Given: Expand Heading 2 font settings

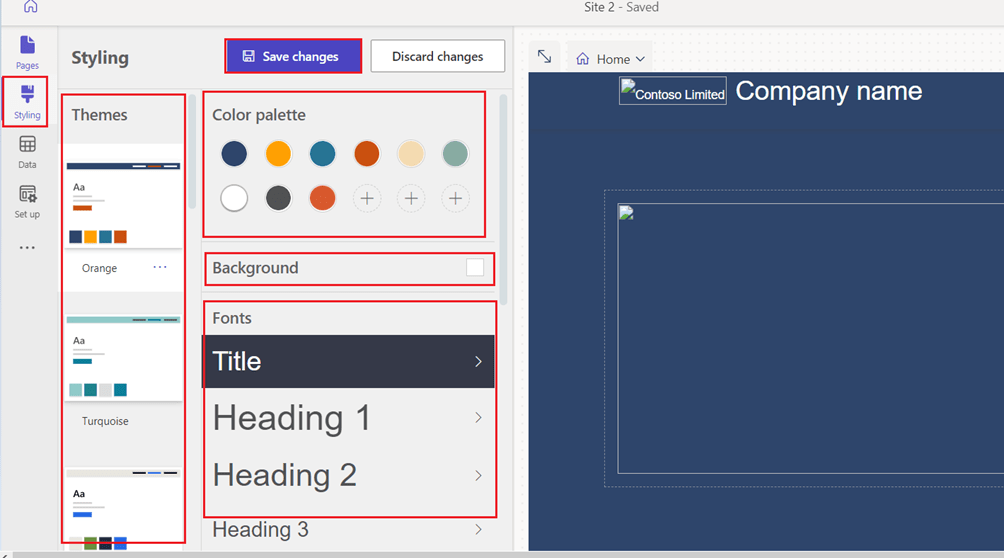Looking at the screenshot, I should [x=478, y=475].
